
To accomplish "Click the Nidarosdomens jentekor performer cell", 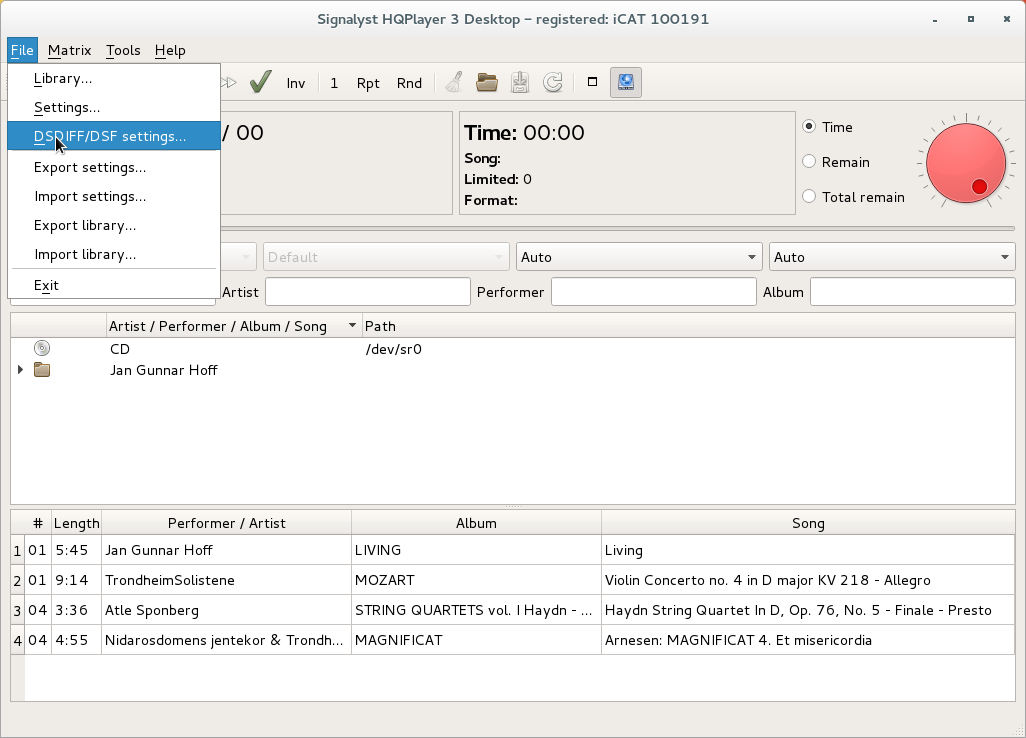I will pyautogui.click(x=226, y=641).
